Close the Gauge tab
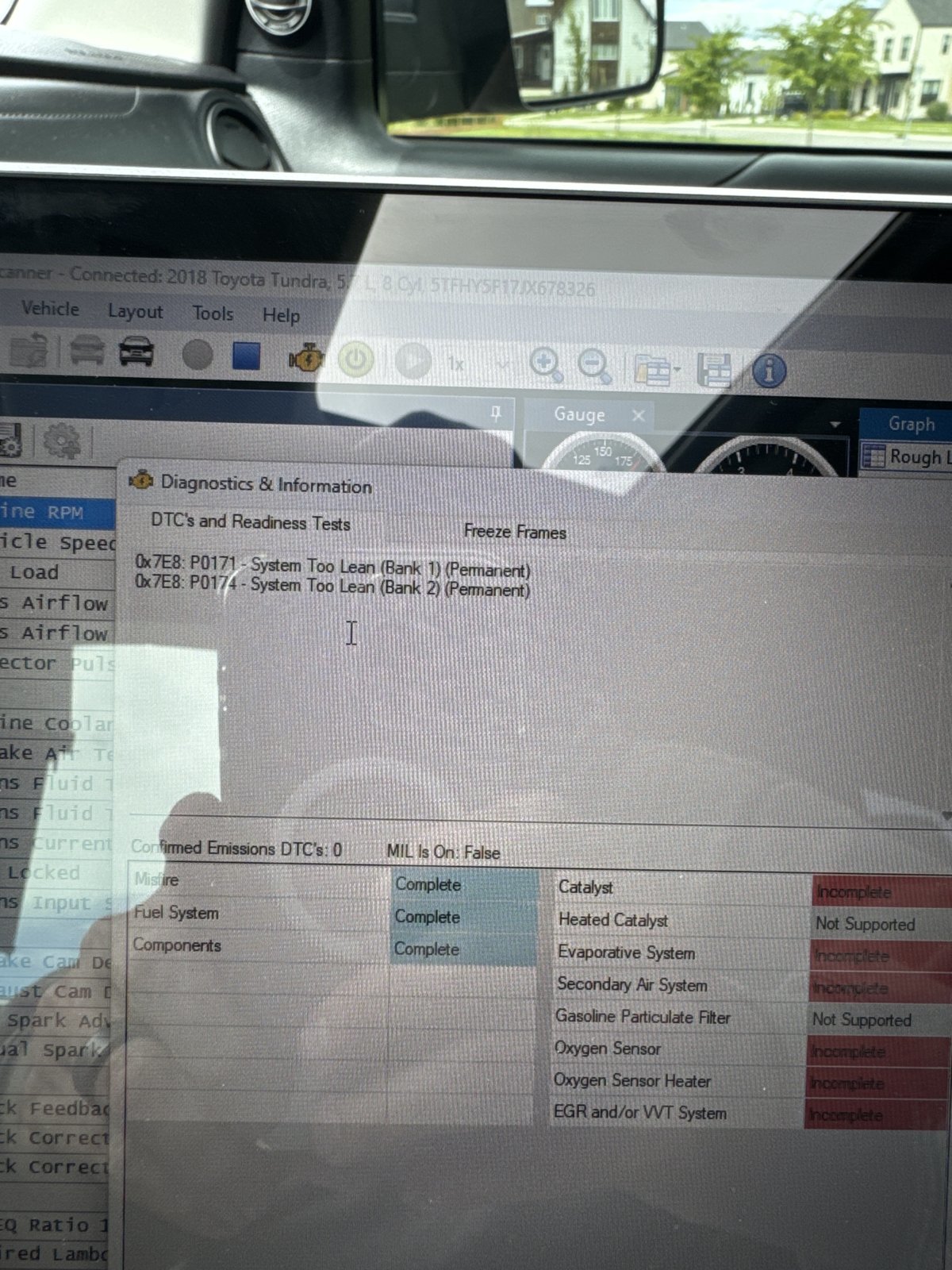The image size is (952, 1270). 638,415
